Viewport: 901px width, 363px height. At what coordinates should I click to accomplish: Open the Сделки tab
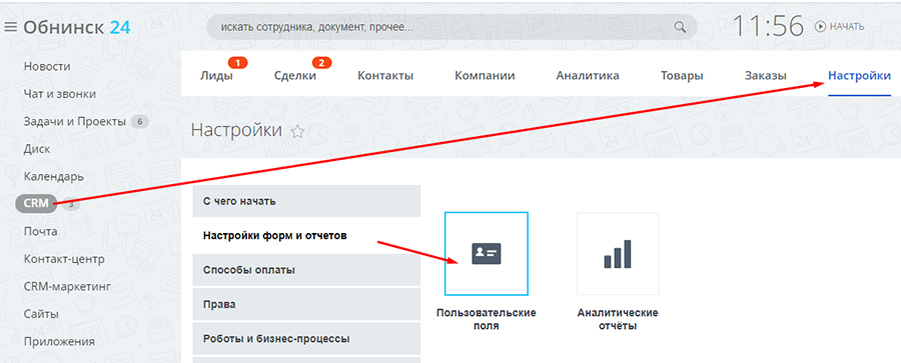tap(295, 76)
